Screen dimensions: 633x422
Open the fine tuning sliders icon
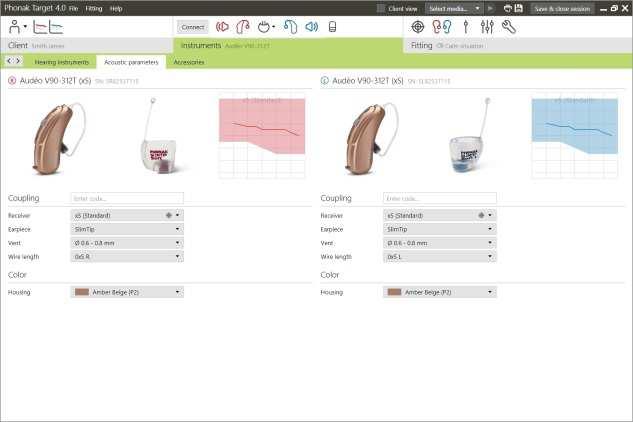click(487, 27)
